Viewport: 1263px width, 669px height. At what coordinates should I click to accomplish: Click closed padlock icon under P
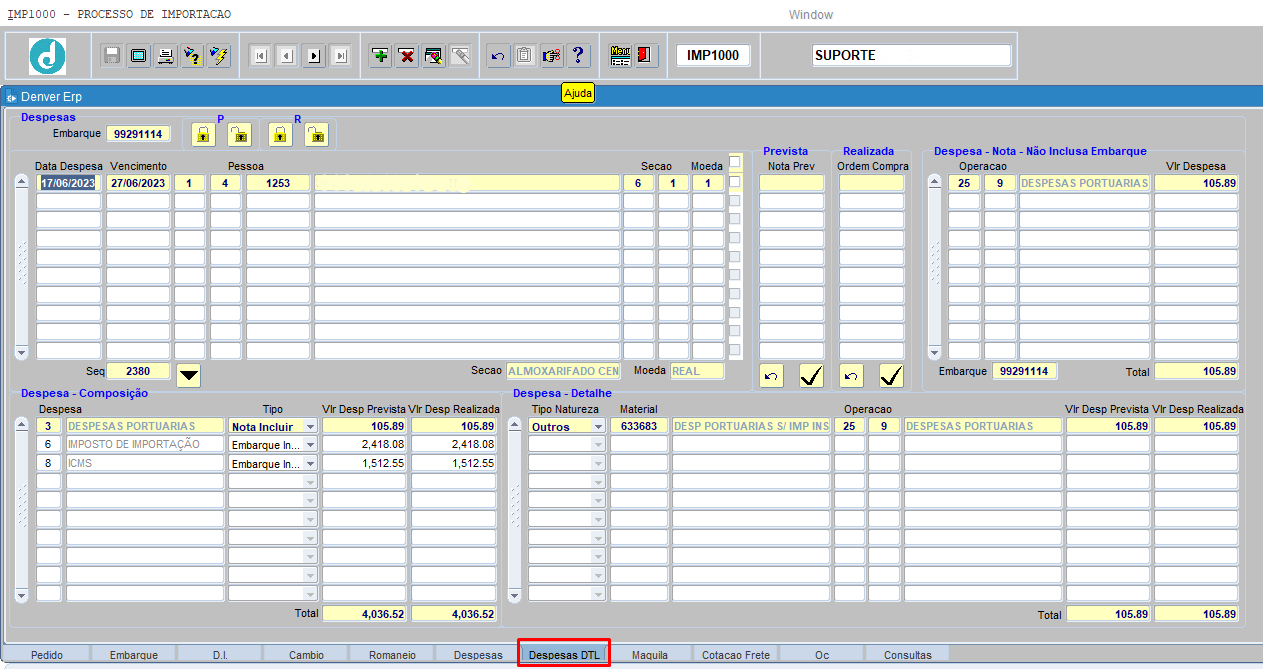203,134
